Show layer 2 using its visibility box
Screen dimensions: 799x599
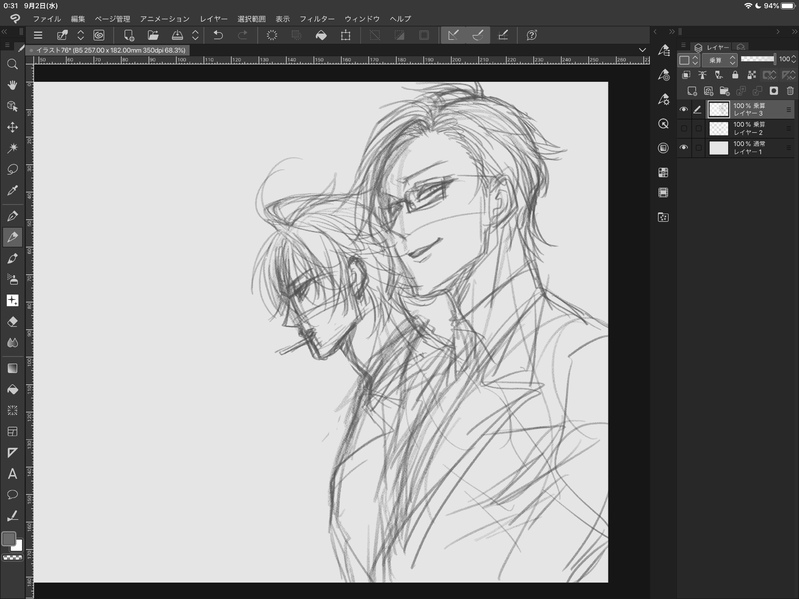[x=684, y=128]
